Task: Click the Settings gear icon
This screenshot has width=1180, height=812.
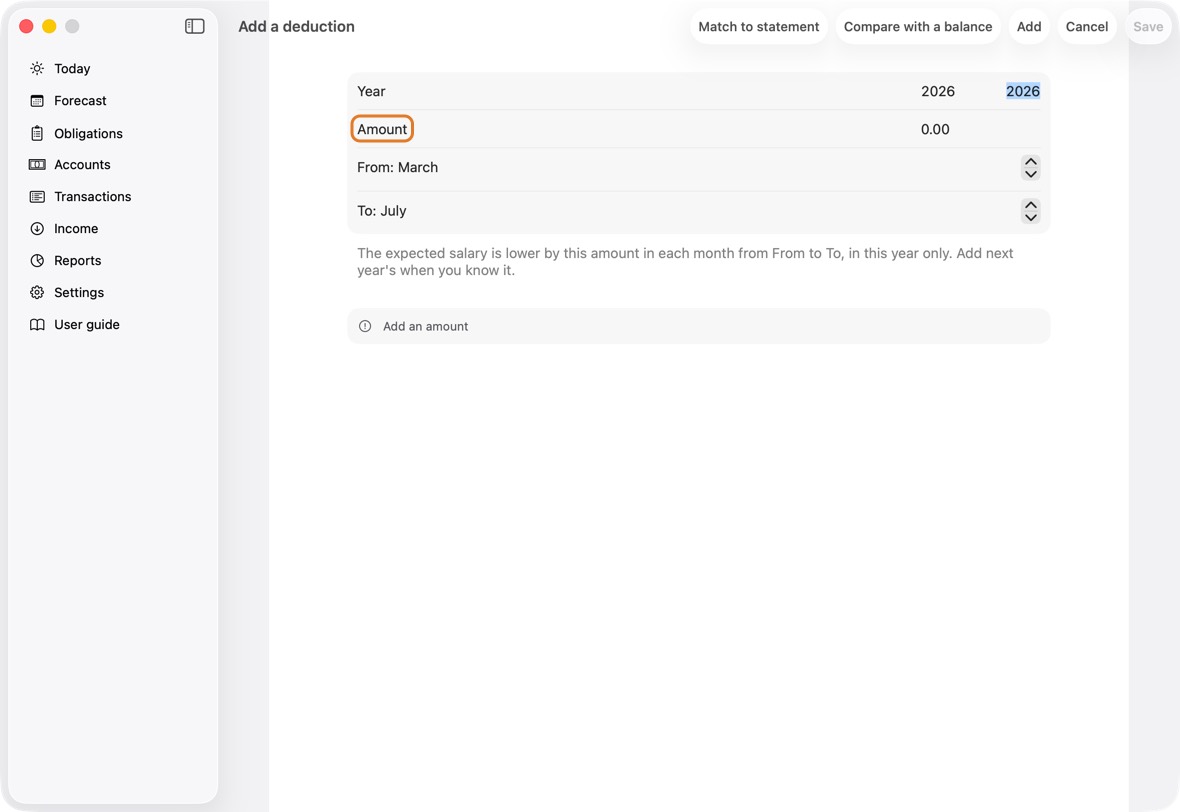Action: tap(37, 293)
